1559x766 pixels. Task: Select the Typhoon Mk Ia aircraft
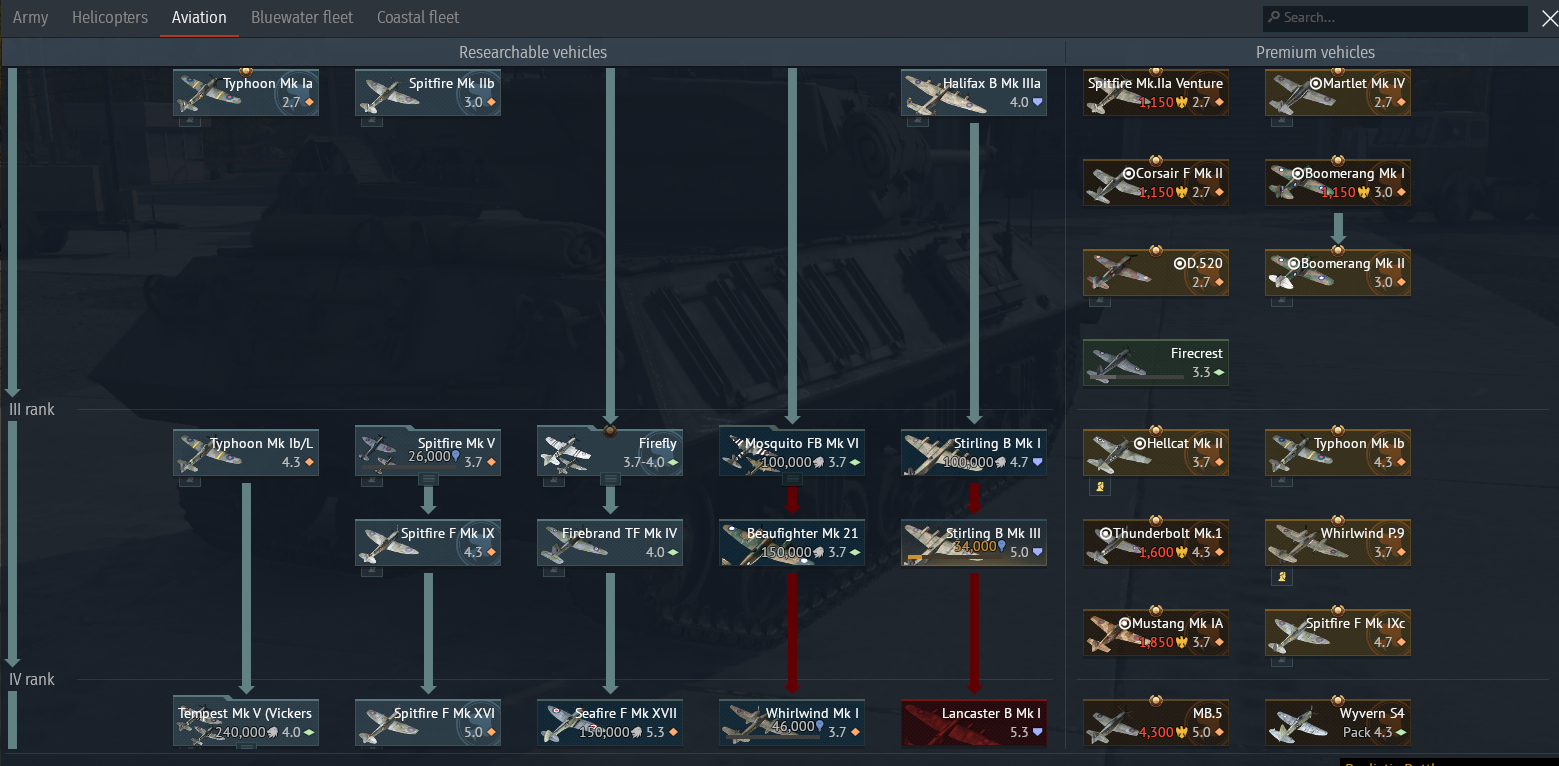(246, 92)
